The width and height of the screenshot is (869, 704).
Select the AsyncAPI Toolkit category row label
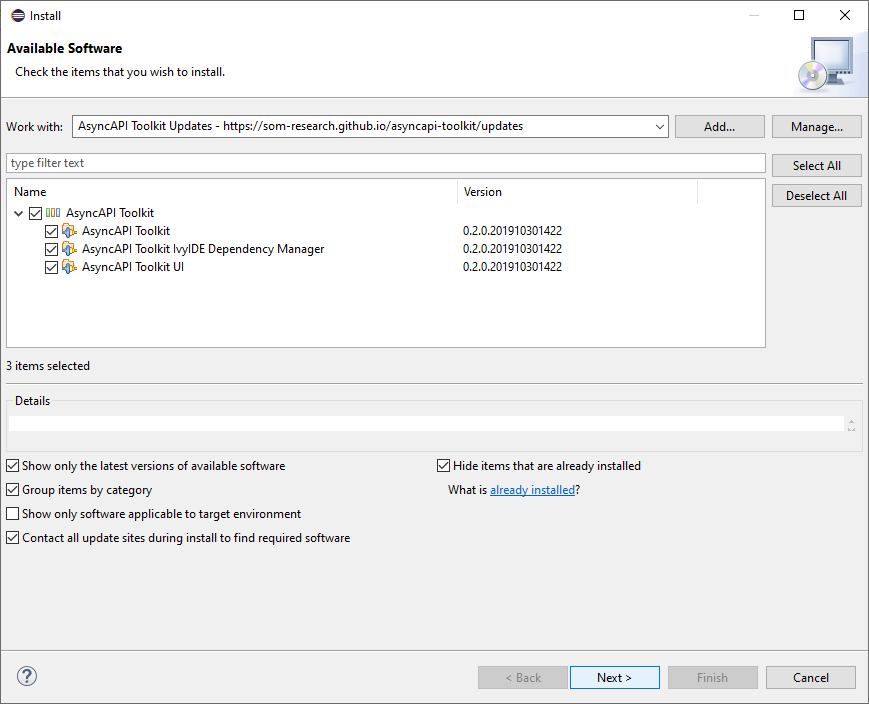tap(110, 213)
